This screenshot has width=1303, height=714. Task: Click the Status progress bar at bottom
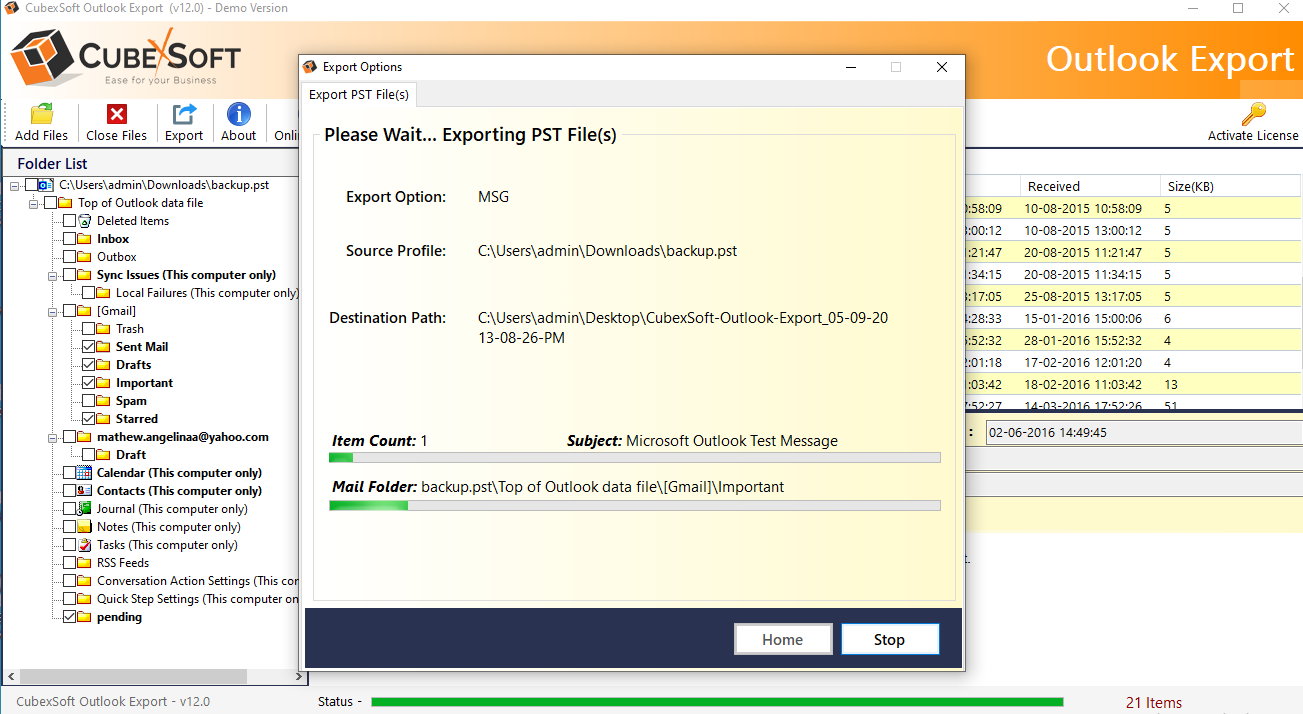tap(717, 702)
